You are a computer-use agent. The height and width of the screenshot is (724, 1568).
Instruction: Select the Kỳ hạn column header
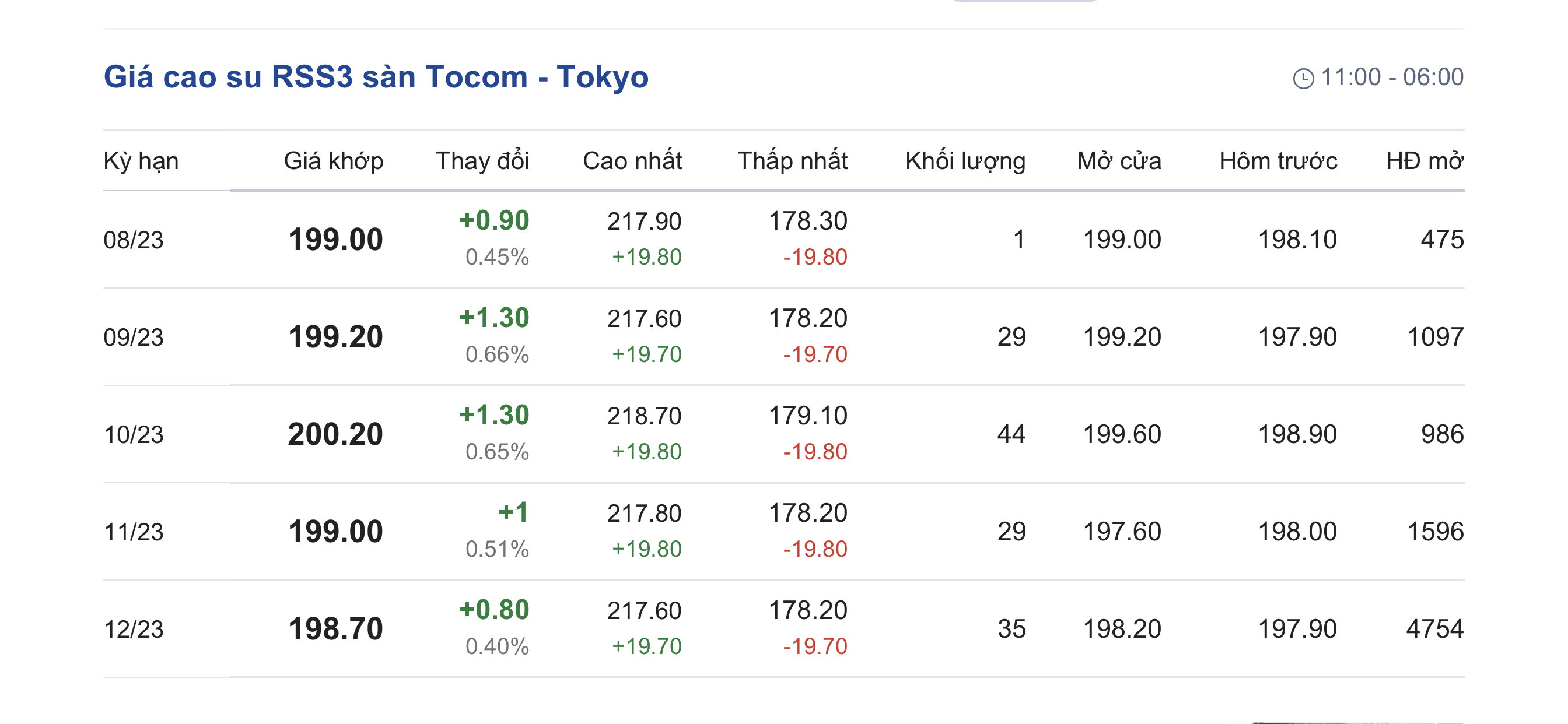[141, 161]
